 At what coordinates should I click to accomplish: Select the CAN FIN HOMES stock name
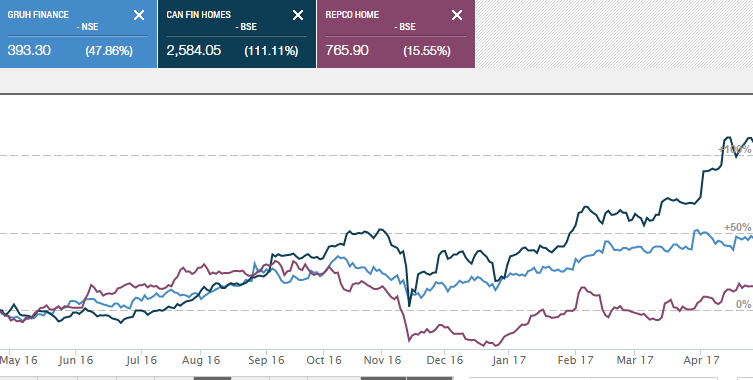point(198,15)
